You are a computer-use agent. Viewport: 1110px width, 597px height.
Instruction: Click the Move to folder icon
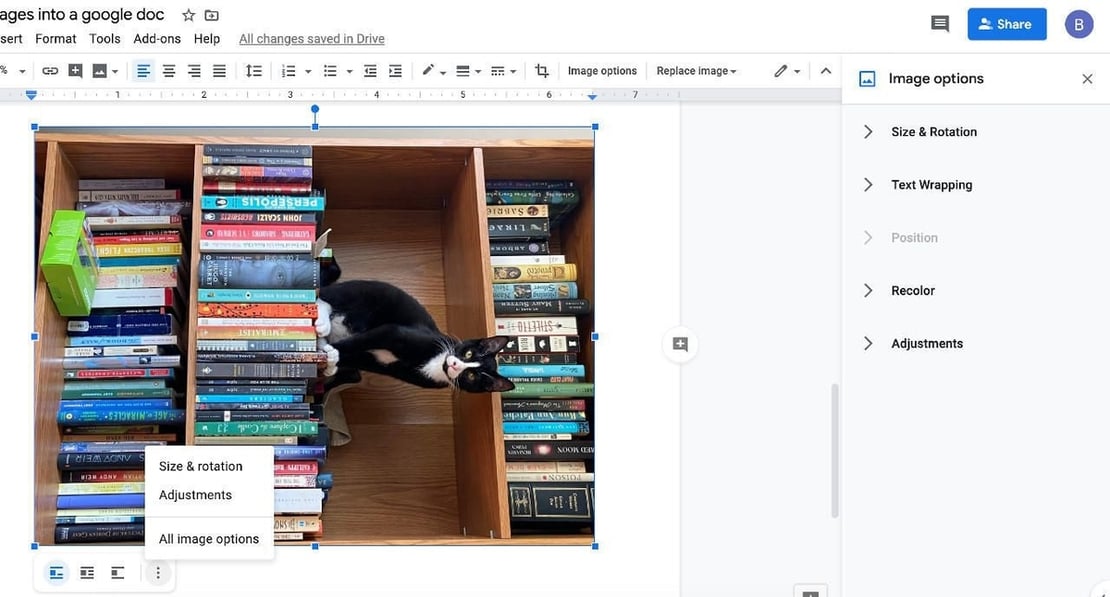point(210,14)
